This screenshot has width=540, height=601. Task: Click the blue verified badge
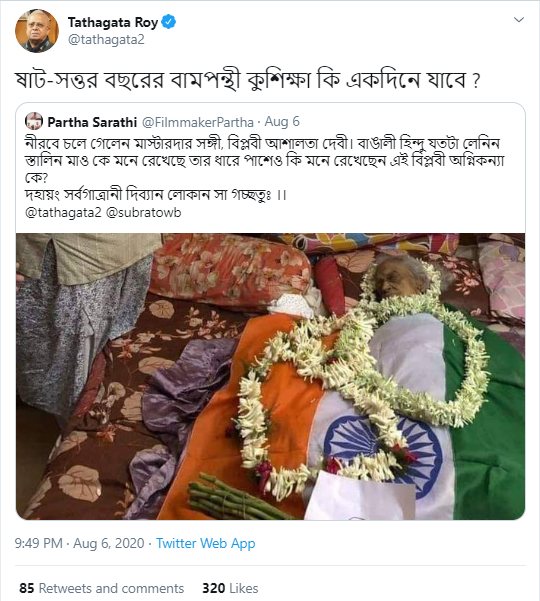click(168, 22)
